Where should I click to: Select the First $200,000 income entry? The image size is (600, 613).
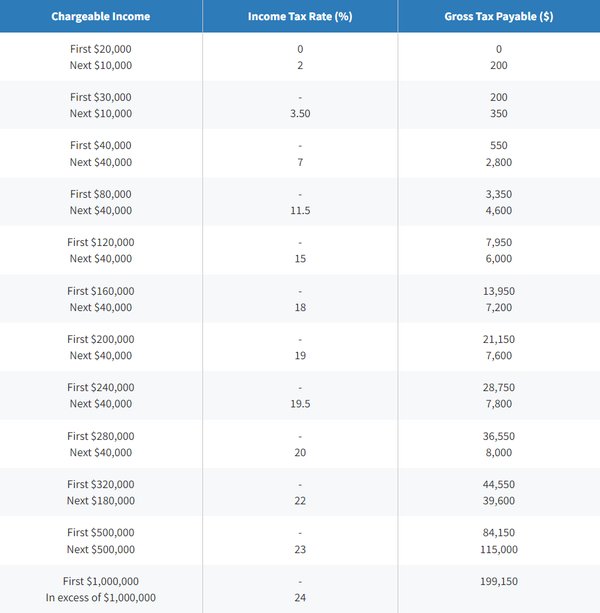[x=101, y=339]
